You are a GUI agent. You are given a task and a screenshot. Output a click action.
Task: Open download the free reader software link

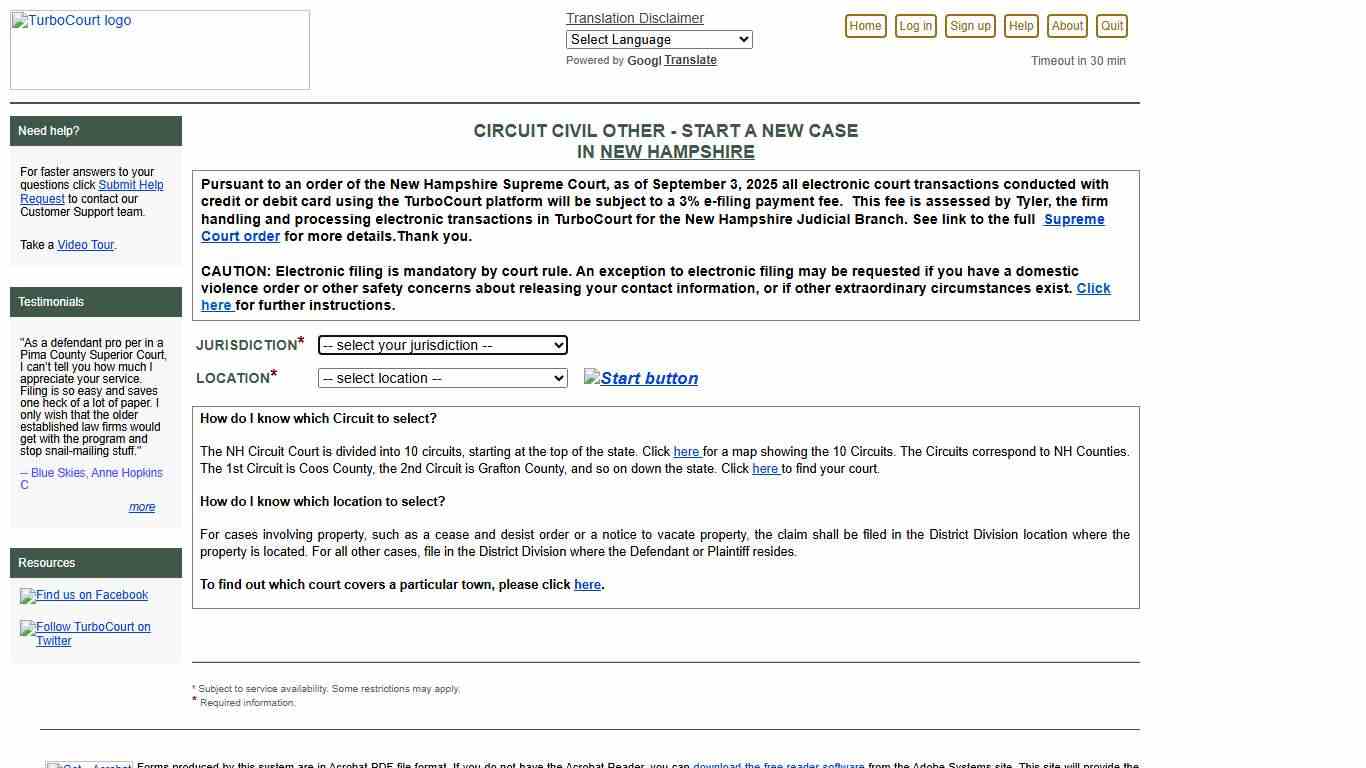pyautogui.click(x=778, y=765)
